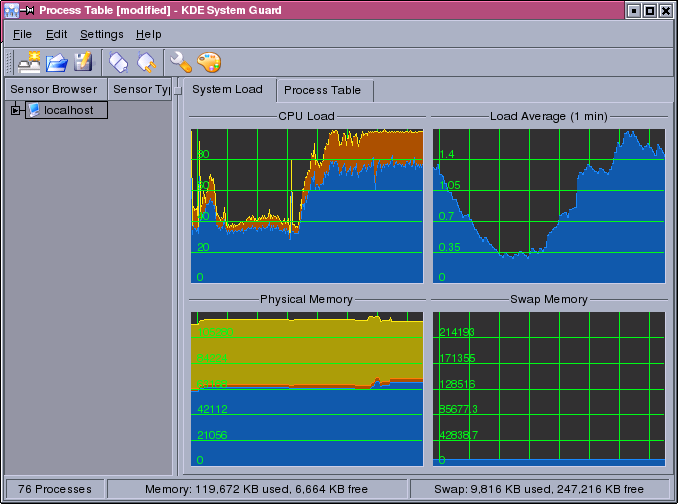Open the Help menu
This screenshot has width=678, height=504.
(x=148, y=34)
